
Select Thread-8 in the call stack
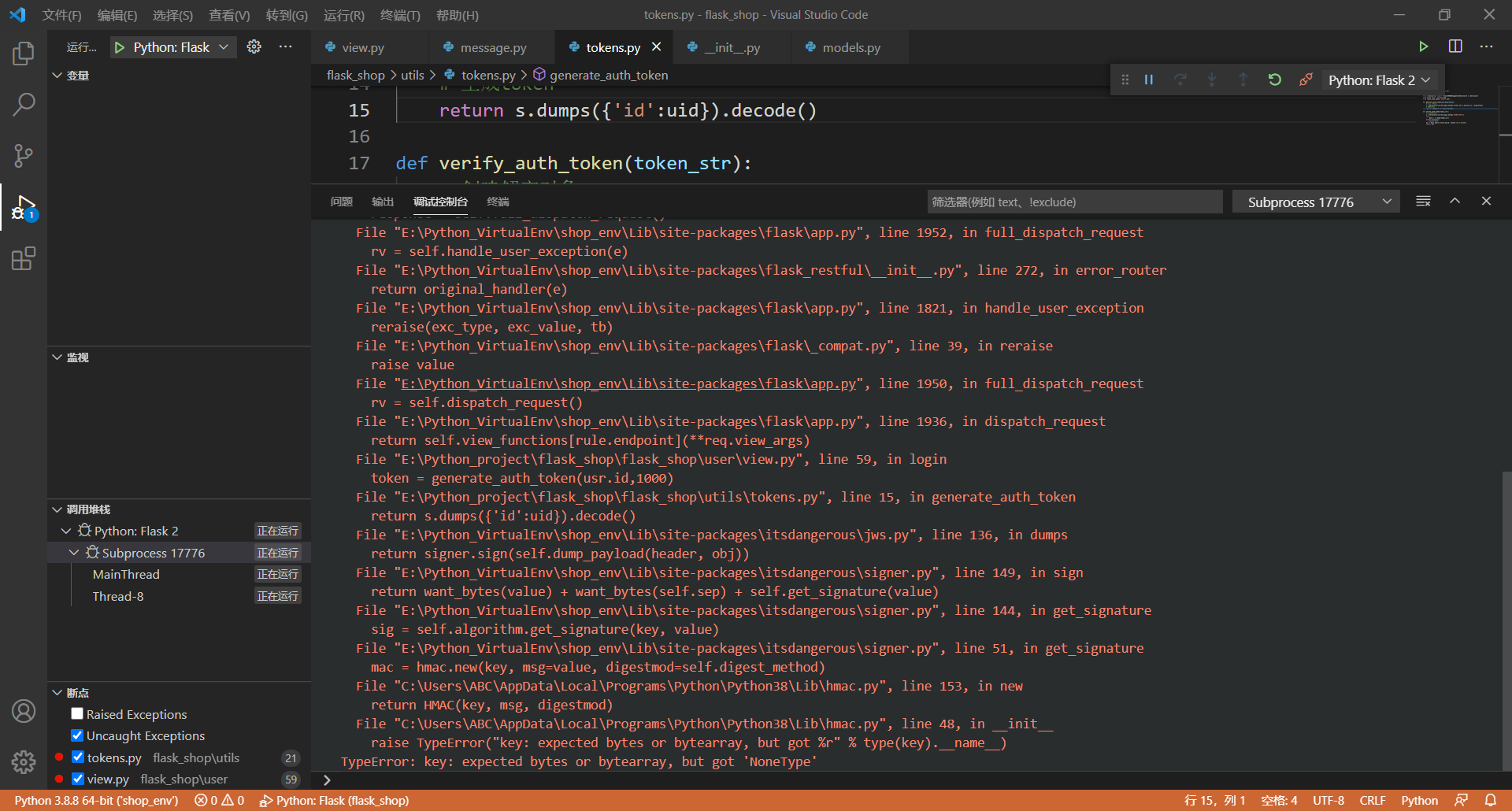point(118,596)
